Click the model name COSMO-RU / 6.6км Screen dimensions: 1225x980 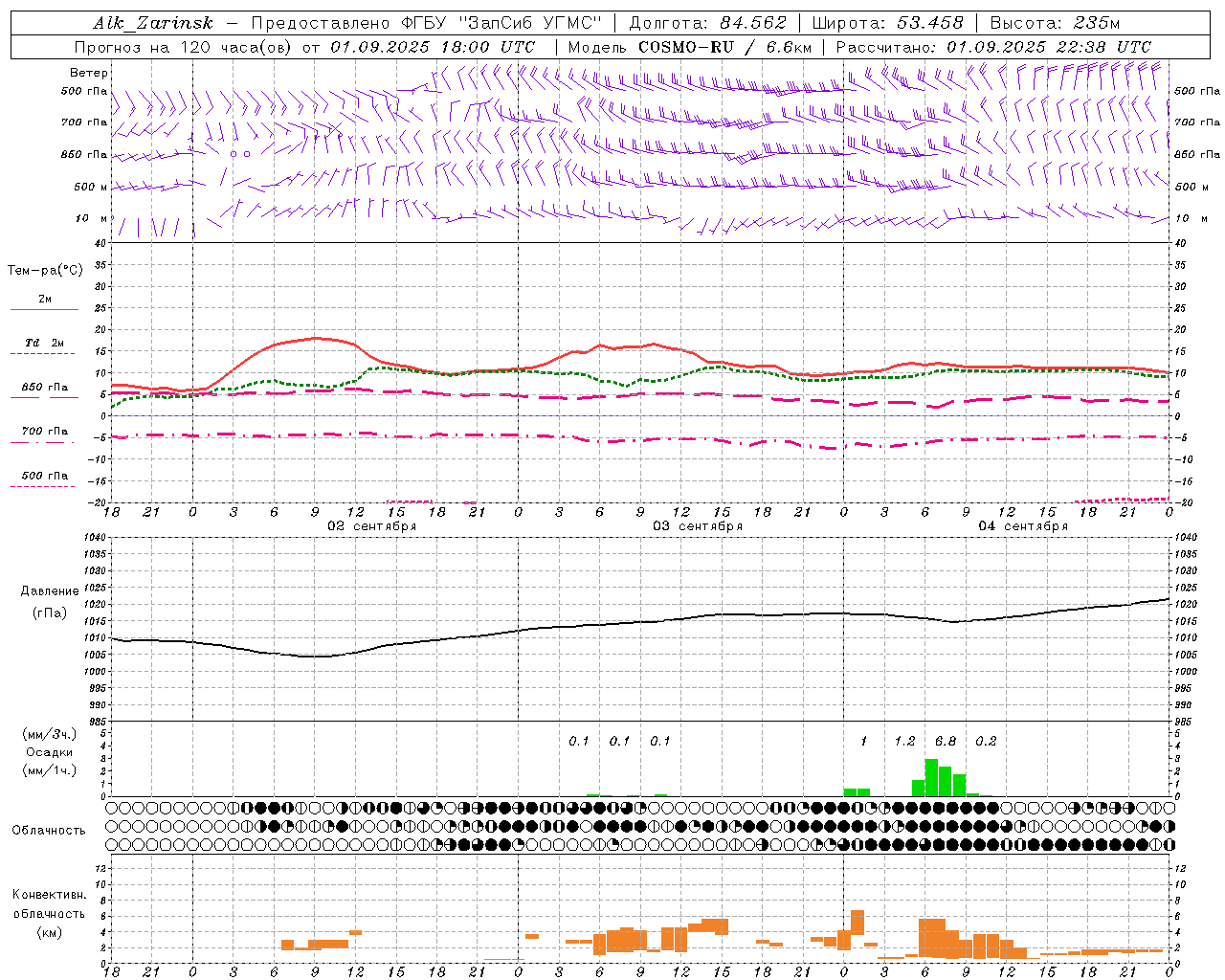[724, 47]
